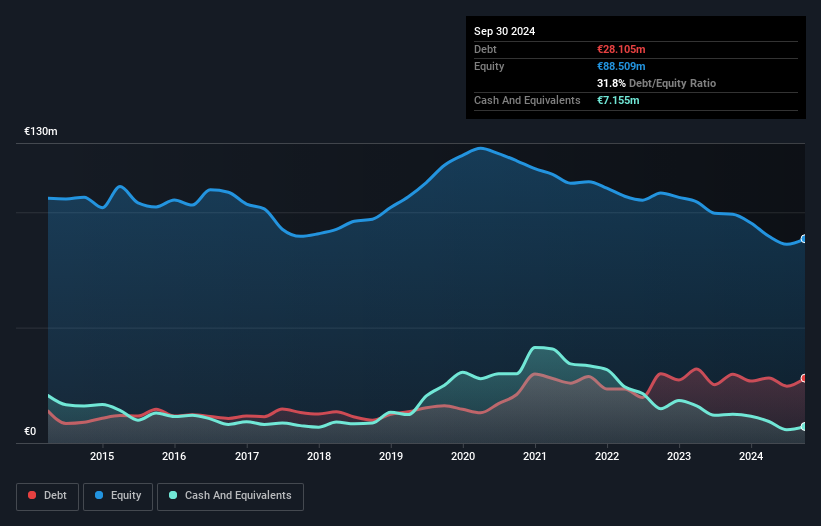821x526 pixels.
Task: Click the 2019 x-axis label
Action: coord(391,456)
